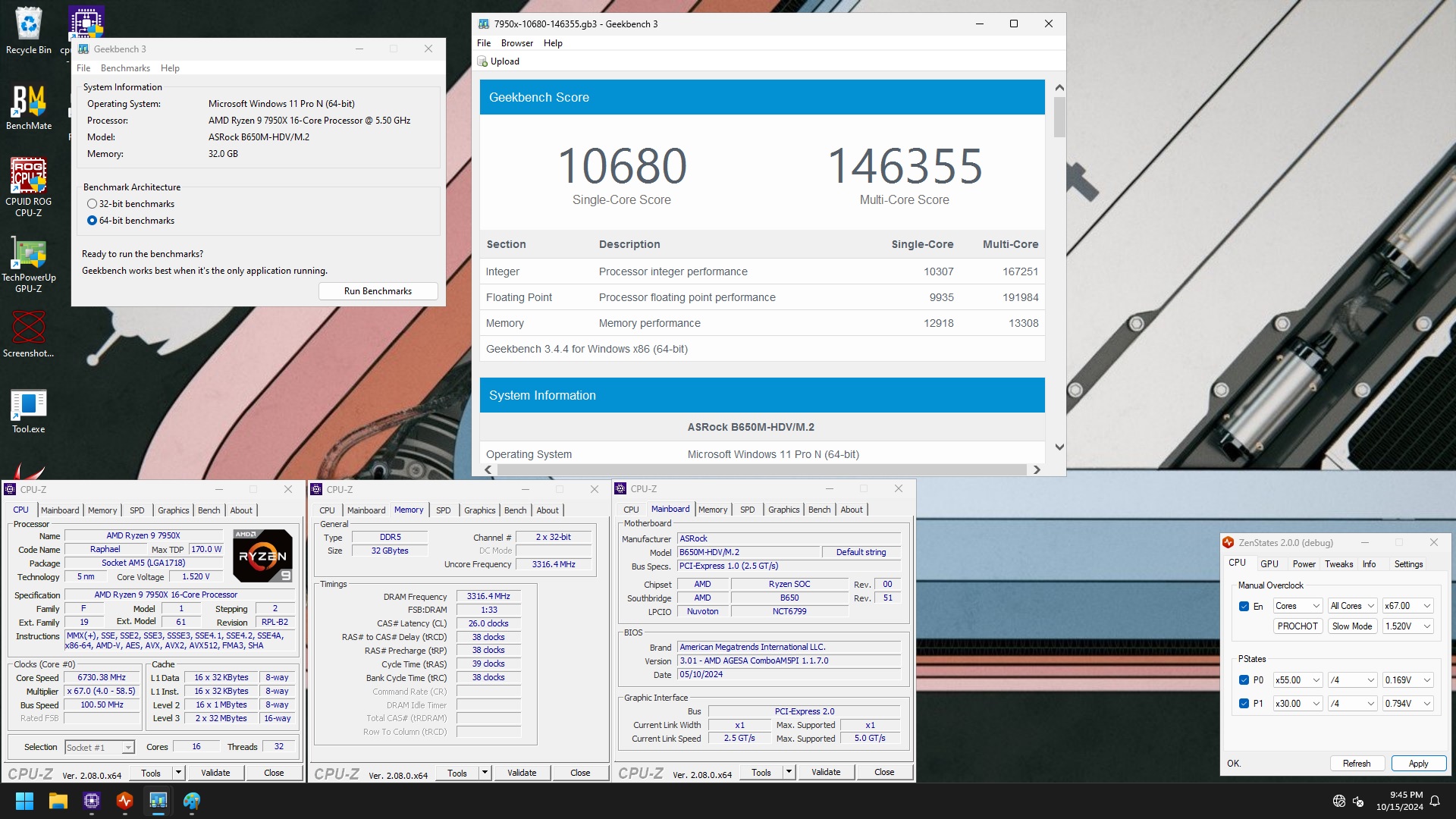Screen dimensions: 1456x819
Task: Open the P0 0.169V voltage dropdown
Action: (x=1407, y=680)
